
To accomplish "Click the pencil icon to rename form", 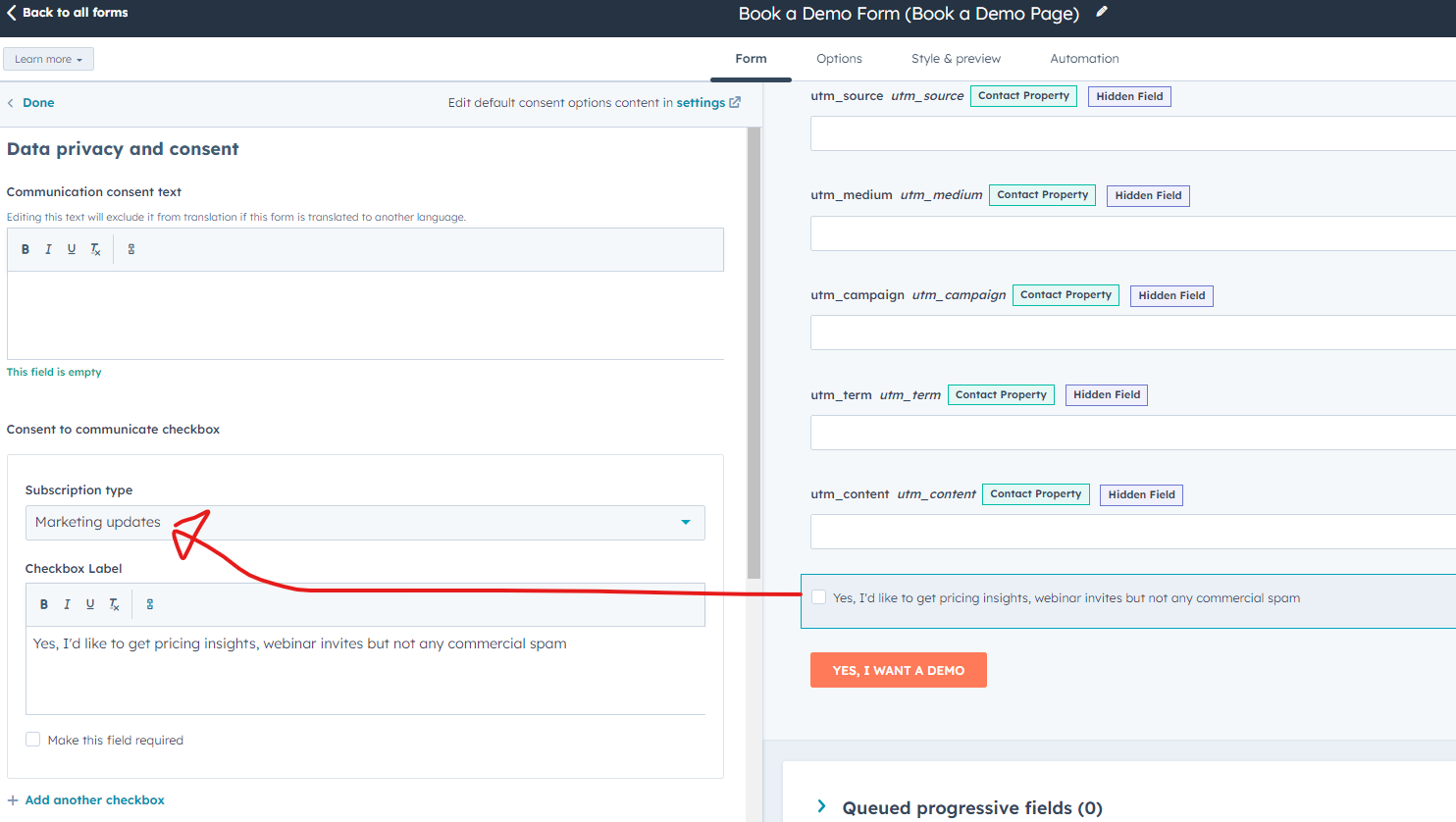I will tap(1102, 12).
